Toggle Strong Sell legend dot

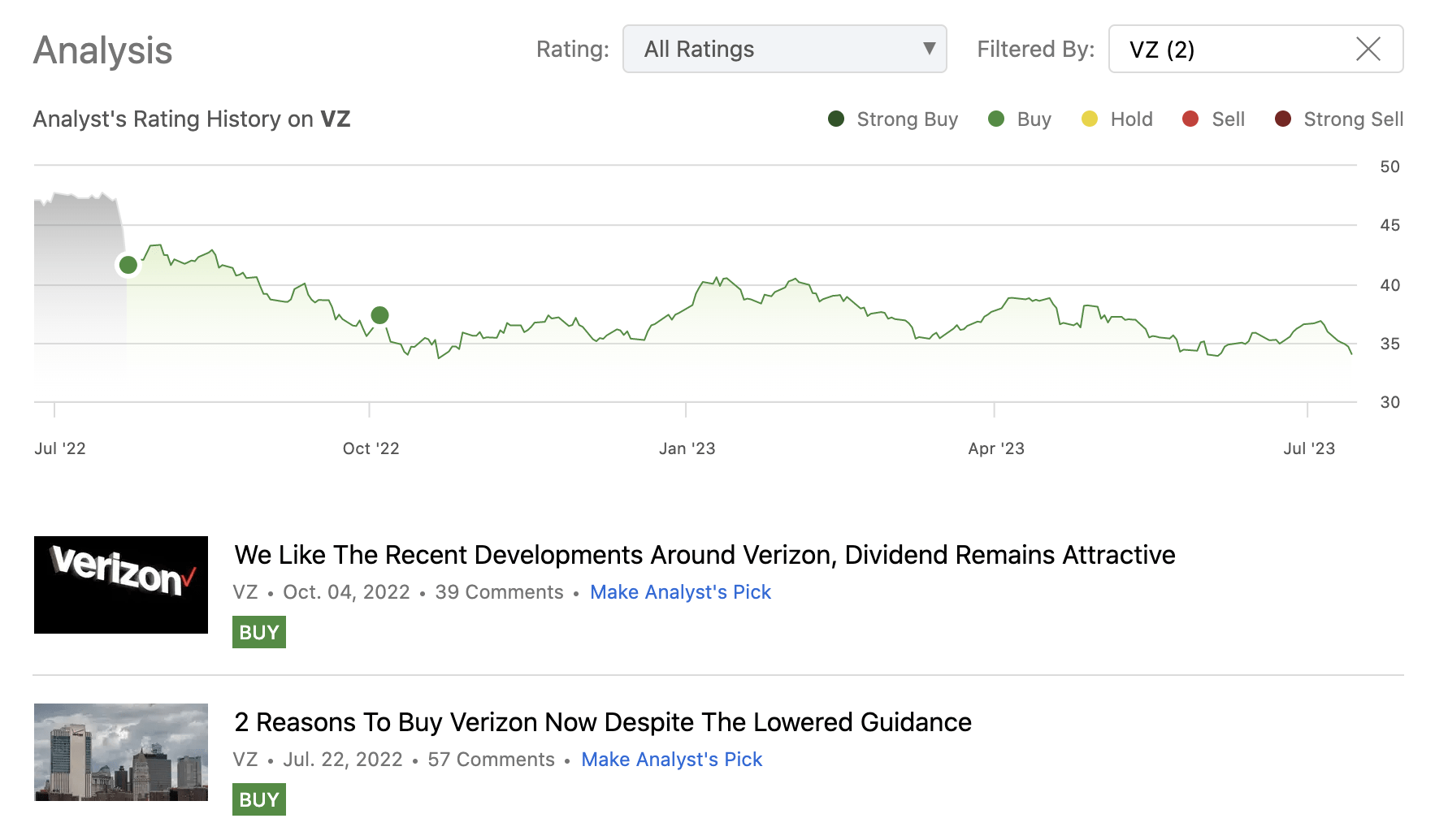tap(1283, 119)
